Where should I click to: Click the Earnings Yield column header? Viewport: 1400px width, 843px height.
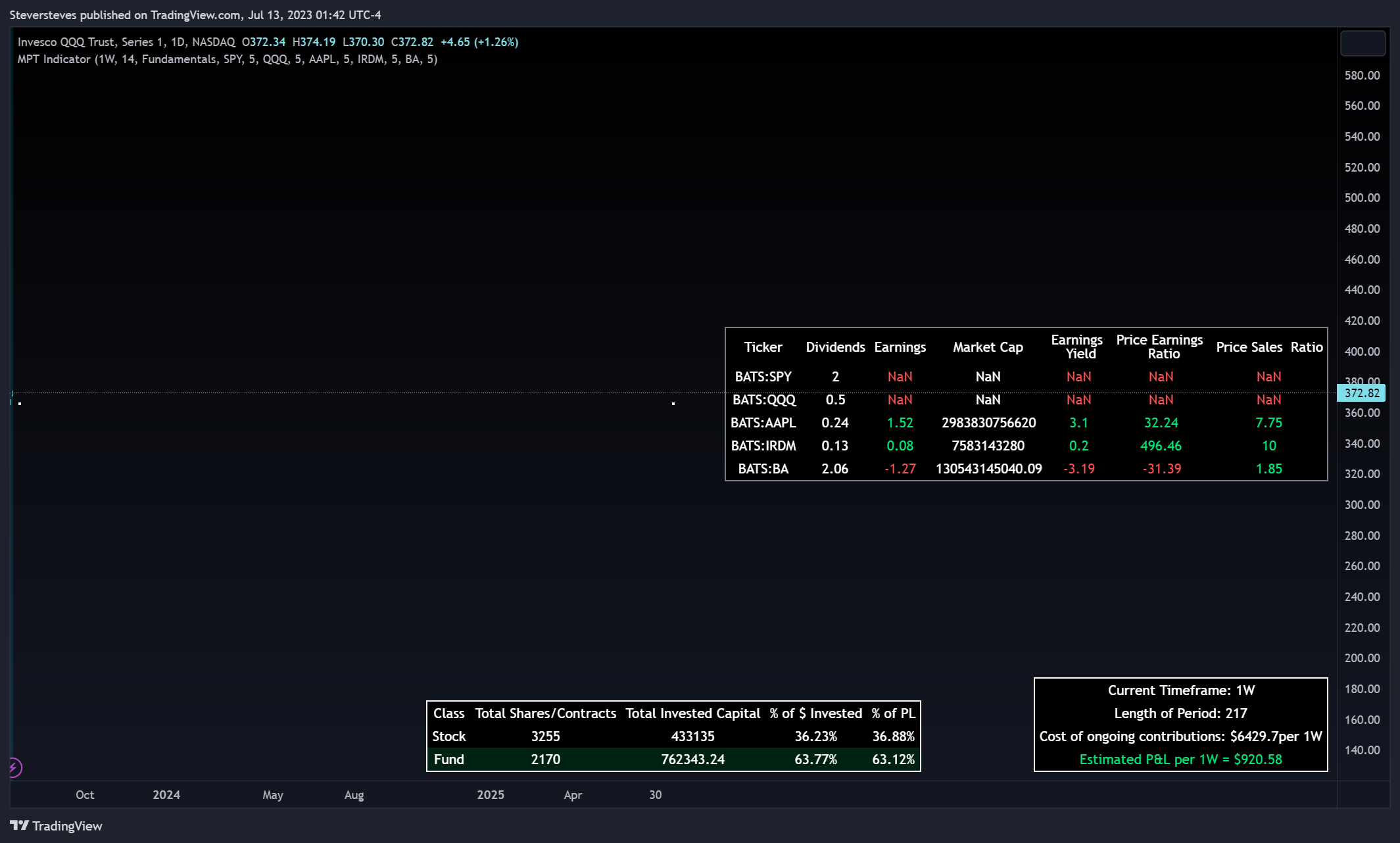[1076, 347]
